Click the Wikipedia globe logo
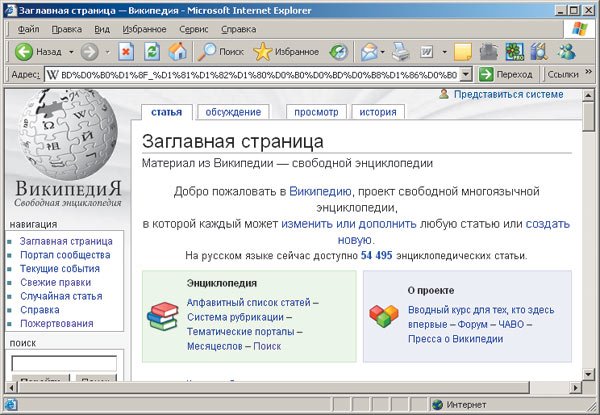The width and height of the screenshot is (600, 415). (x=66, y=132)
